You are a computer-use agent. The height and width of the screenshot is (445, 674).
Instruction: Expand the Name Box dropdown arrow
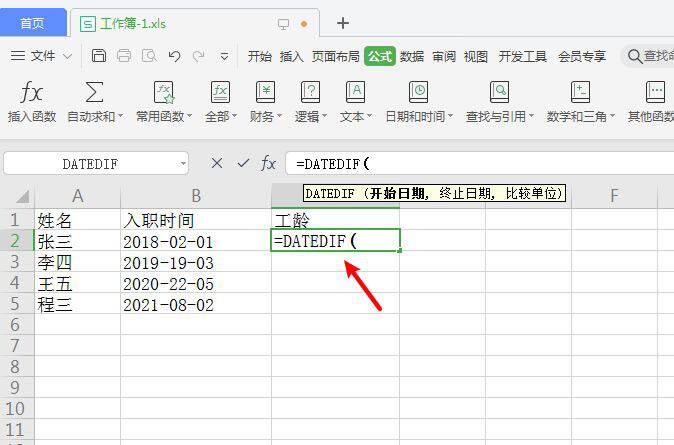tap(183, 163)
